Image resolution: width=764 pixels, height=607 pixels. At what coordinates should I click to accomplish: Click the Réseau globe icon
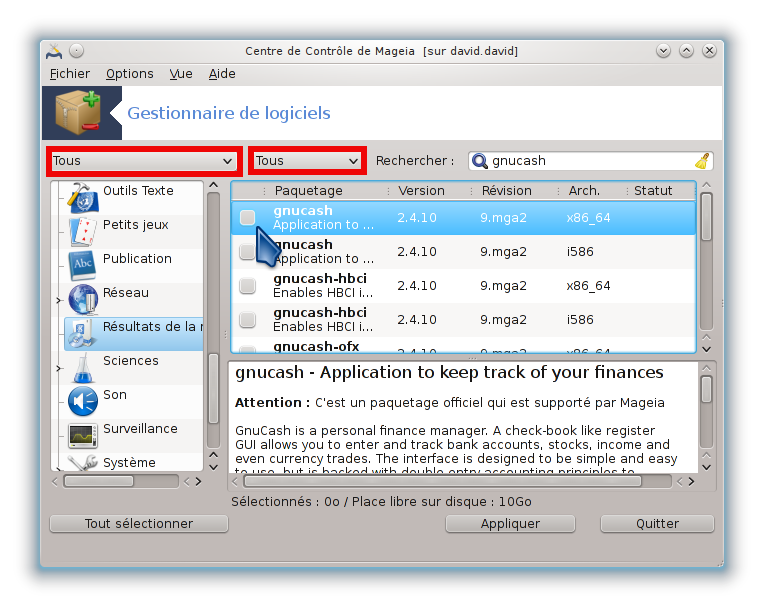[x=83, y=299]
